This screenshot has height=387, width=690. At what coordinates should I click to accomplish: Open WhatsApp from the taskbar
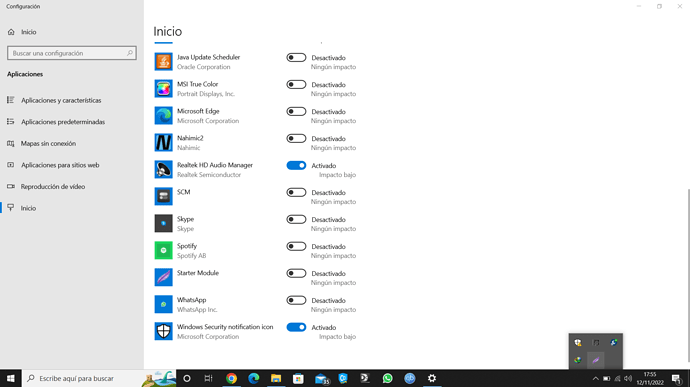point(387,378)
